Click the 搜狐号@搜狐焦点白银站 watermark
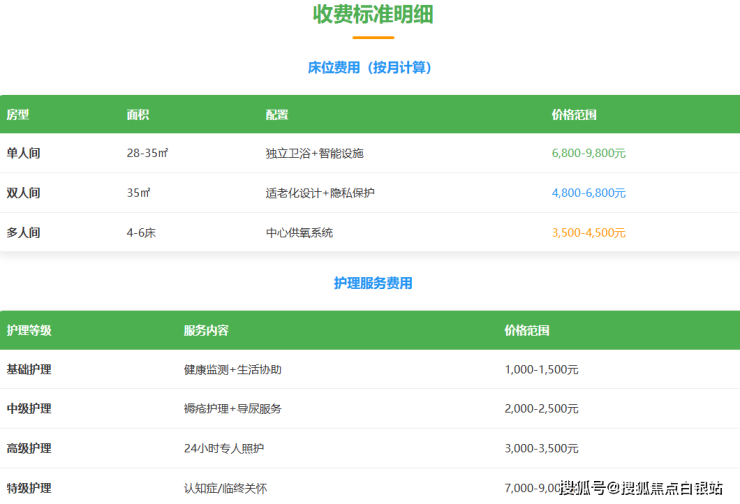 [642, 488]
